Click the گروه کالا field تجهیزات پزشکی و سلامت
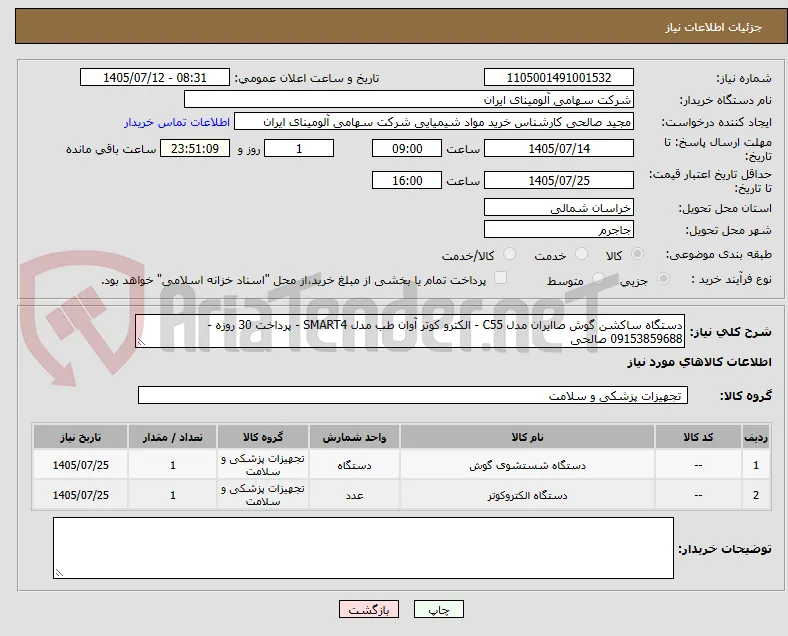 (413, 395)
